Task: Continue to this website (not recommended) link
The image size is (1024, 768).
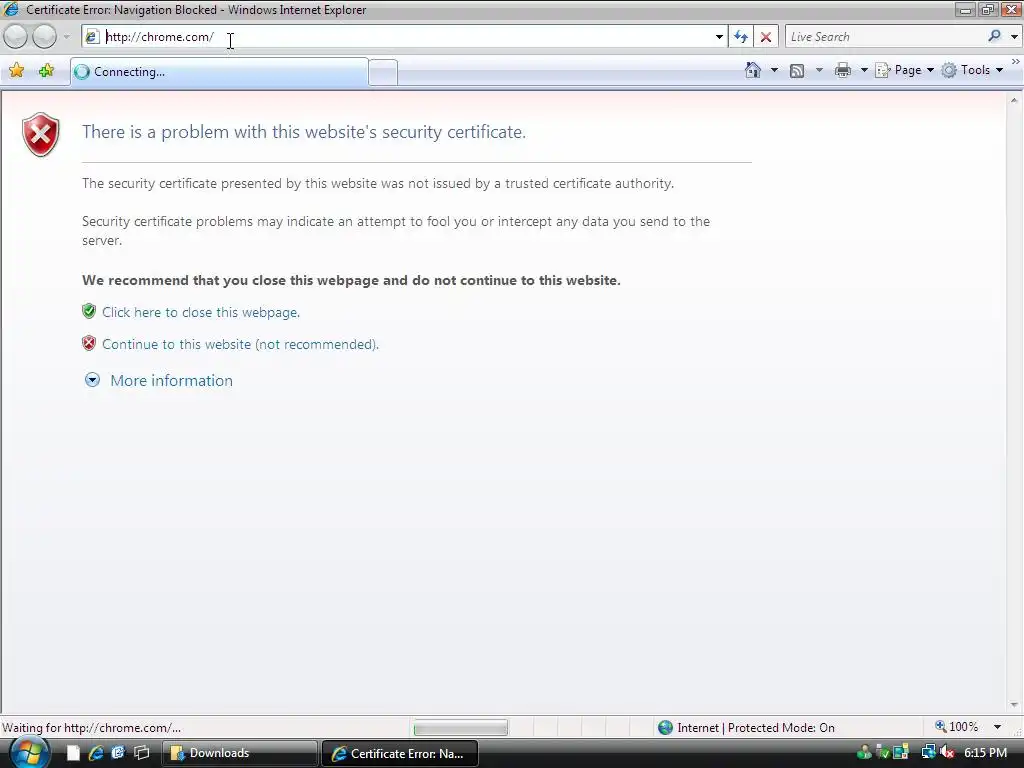Action: [x=240, y=344]
